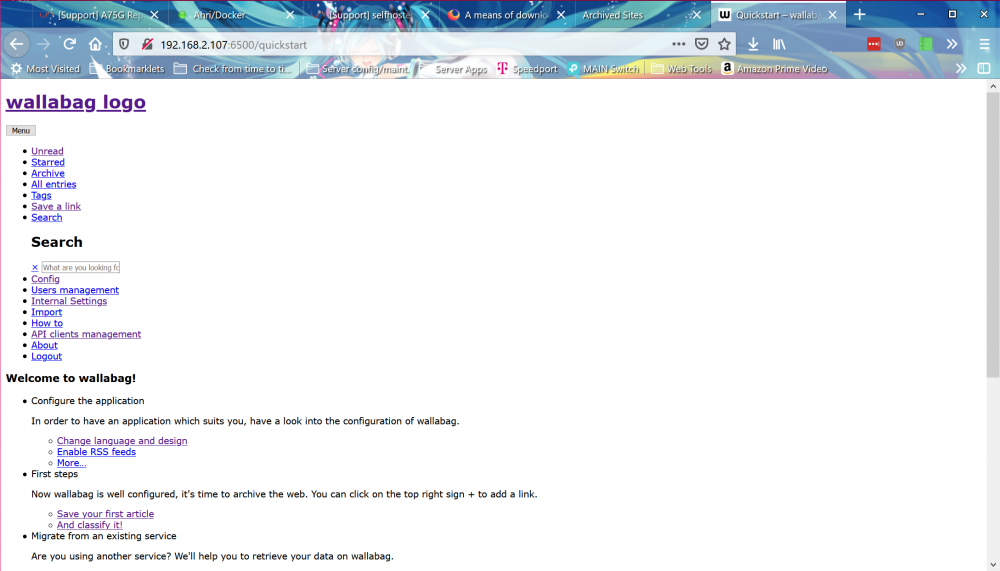This screenshot has width=1000, height=571.
Task: Open Enable RSS feeds link
Action: click(96, 452)
